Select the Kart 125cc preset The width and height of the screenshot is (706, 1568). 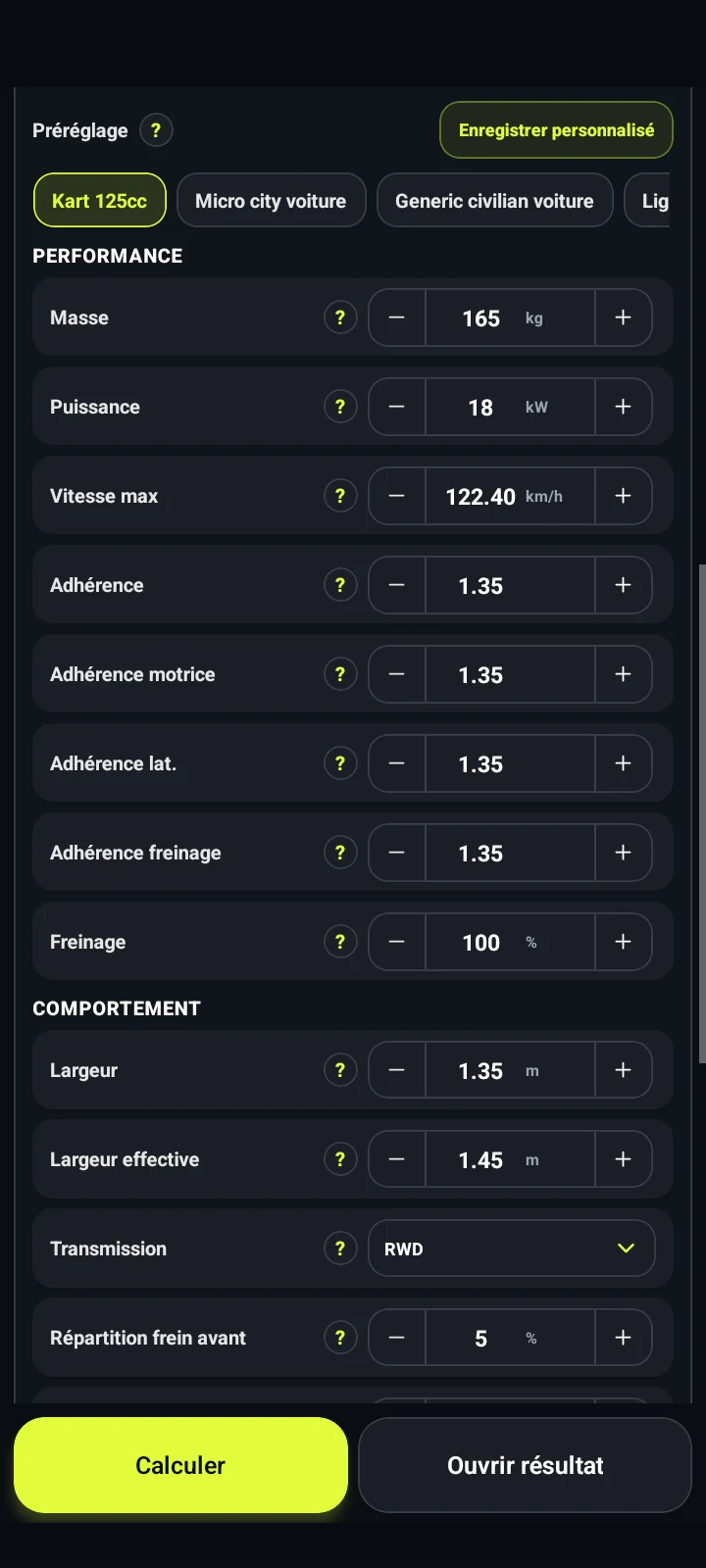(100, 201)
